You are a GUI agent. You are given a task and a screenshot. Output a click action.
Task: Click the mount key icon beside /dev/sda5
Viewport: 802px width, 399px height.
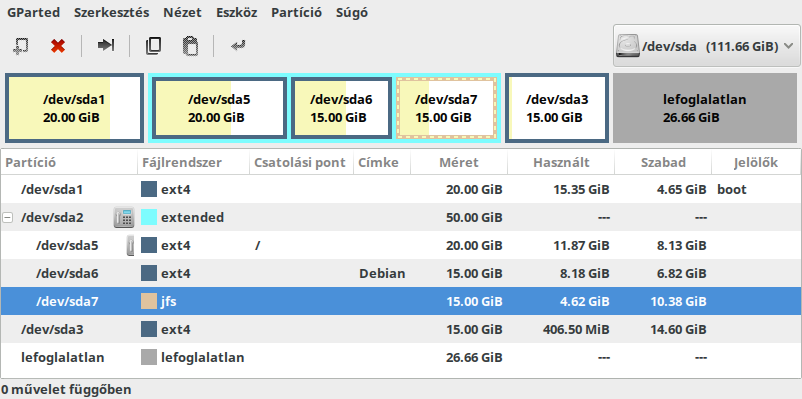pyautogui.click(x=130, y=246)
